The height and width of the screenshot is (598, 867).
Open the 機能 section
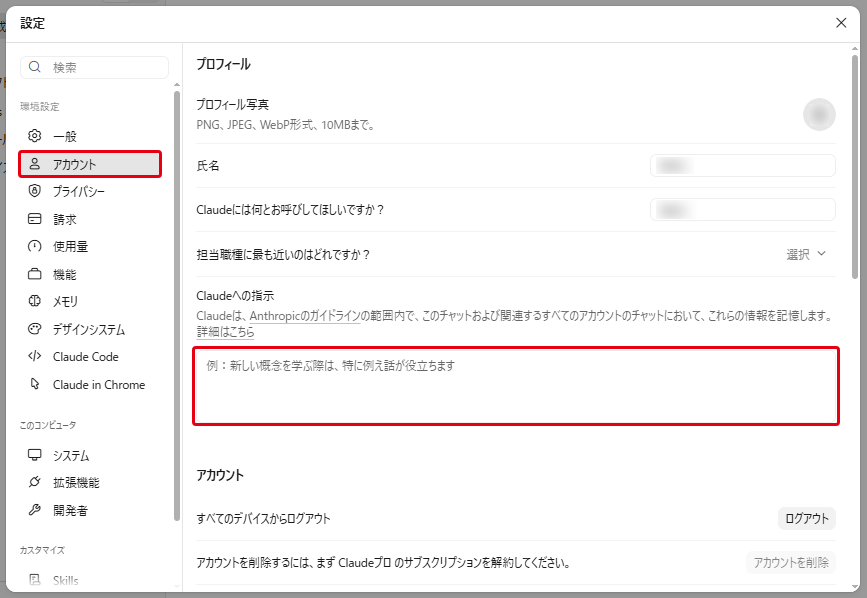[x=90, y=274]
